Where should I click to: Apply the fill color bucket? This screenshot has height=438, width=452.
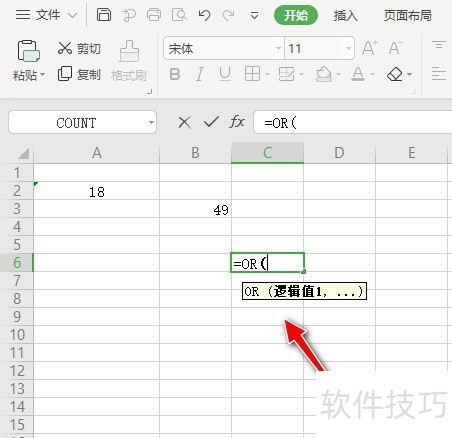pyautogui.click(x=324, y=74)
